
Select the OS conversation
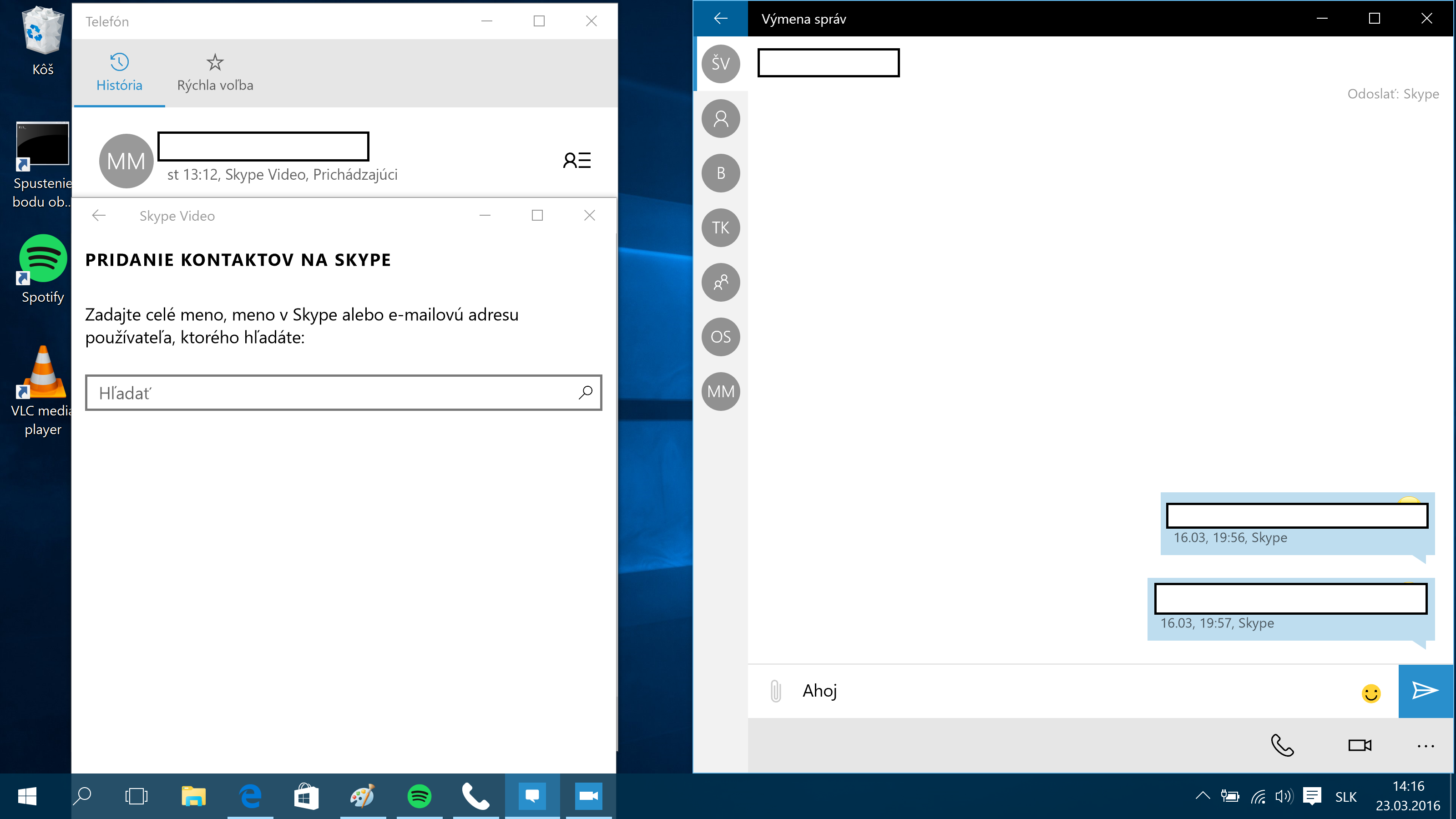(721, 337)
